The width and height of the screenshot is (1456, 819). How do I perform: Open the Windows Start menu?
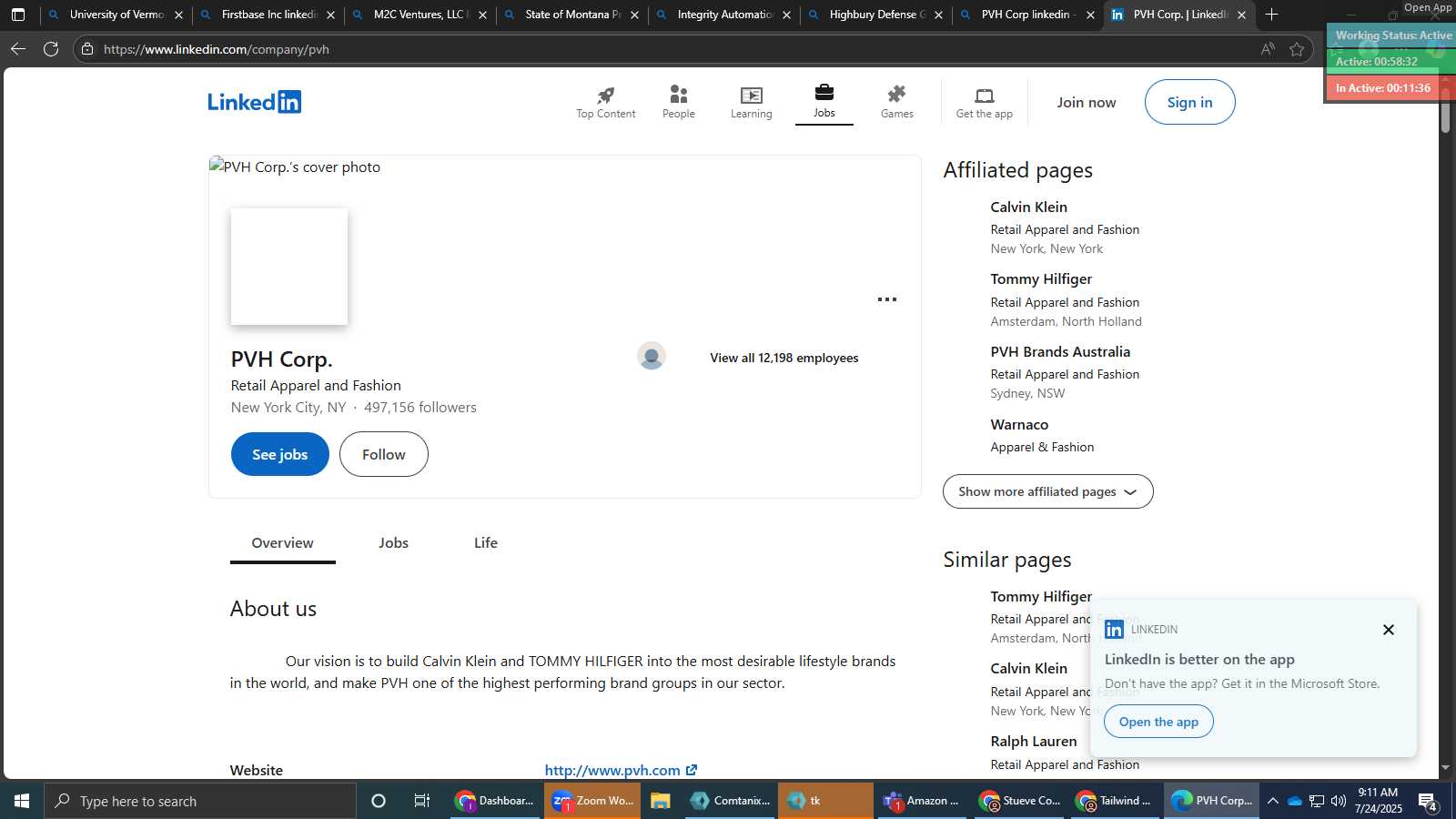tap(22, 801)
